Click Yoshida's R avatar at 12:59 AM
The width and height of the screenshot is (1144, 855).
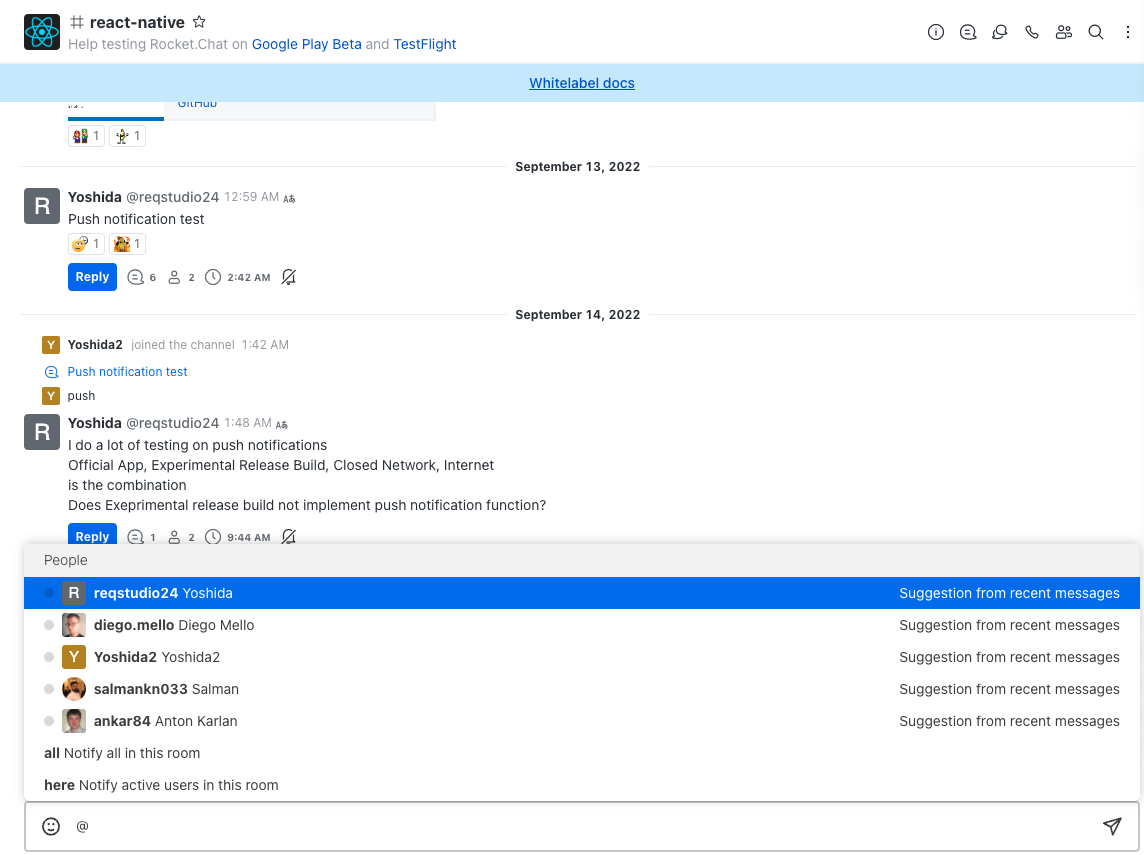point(42,206)
